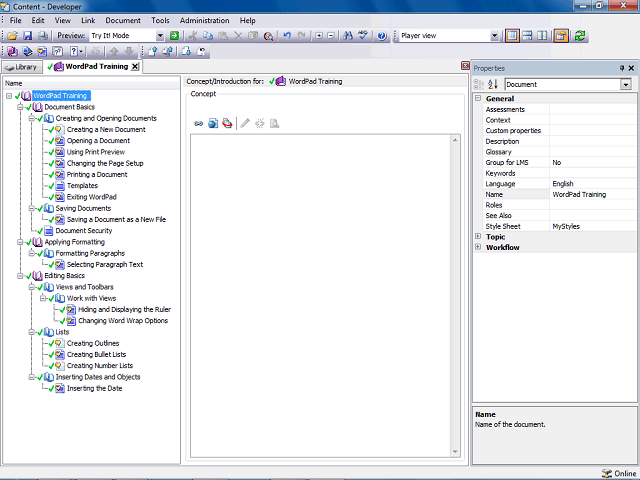Click the Find binoculars icon
Screen dimensions: 640x480
[x=348, y=36]
